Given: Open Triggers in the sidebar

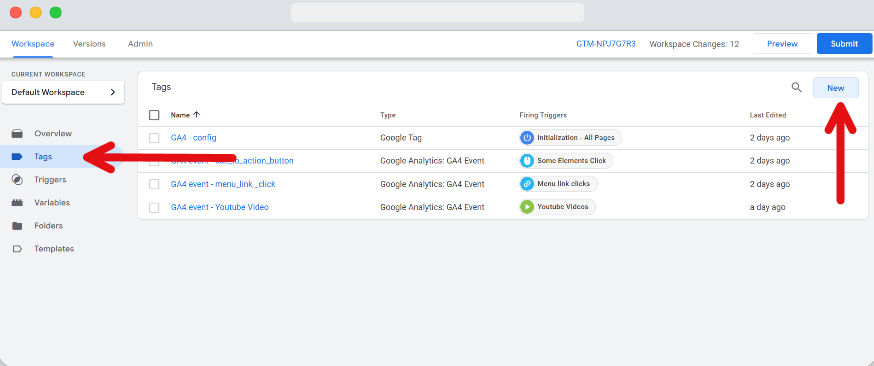Looking at the screenshot, I should coord(50,180).
